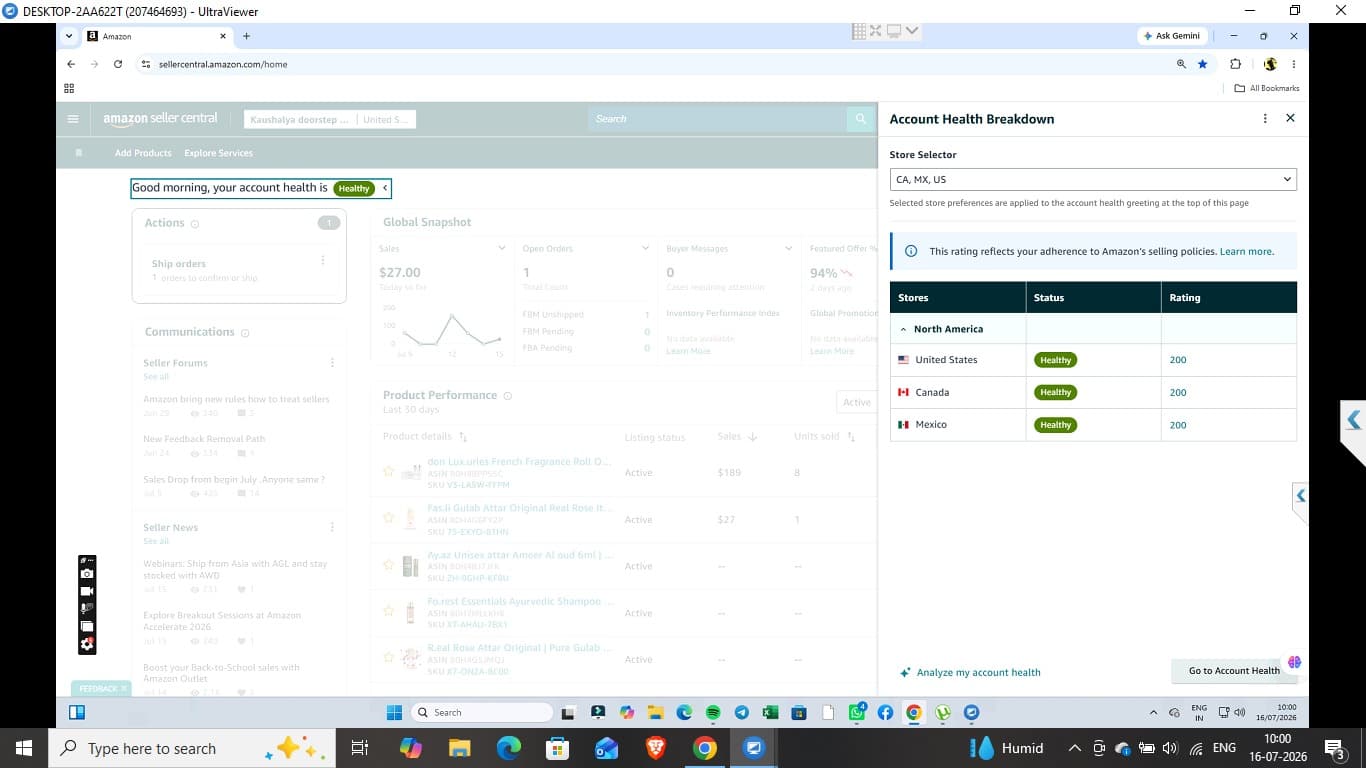
Task: Open WhatsApp from the remote taskbar
Action: (857, 712)
